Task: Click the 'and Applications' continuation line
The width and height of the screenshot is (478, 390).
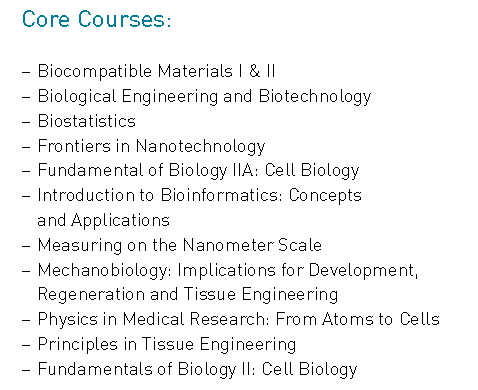Action: [104, 220]
